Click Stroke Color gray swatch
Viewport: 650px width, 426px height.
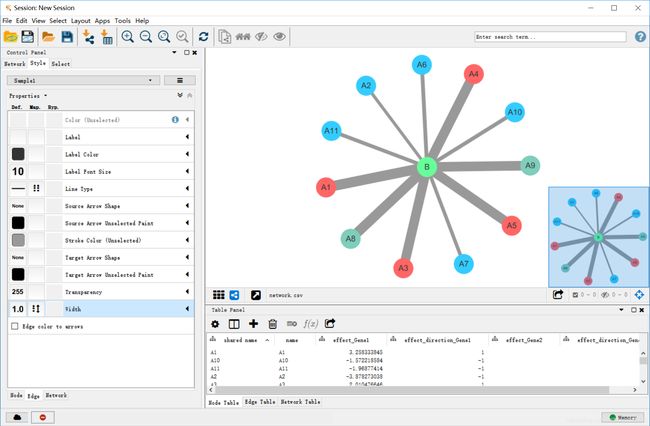click(18, 240)
